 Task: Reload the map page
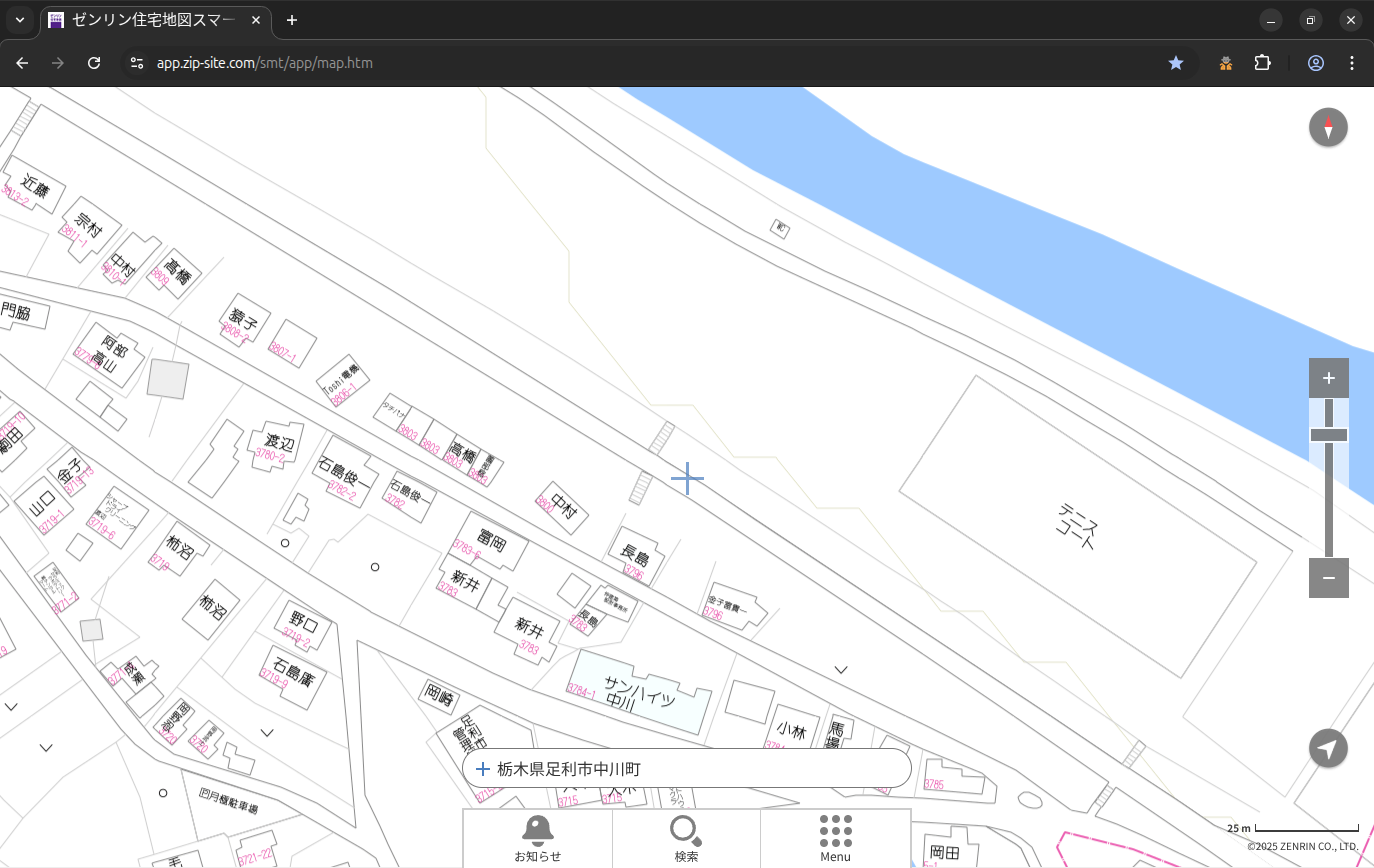(x=94, y=63)
